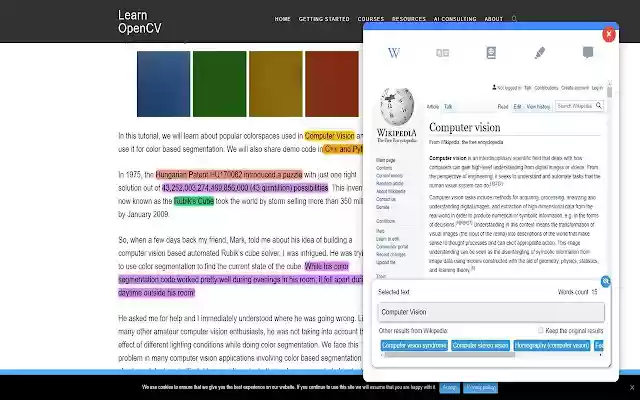Viewport: 640px width, 400px height.
Task: Click Contributions link in Wikipedia header
Action: [546, 88]
